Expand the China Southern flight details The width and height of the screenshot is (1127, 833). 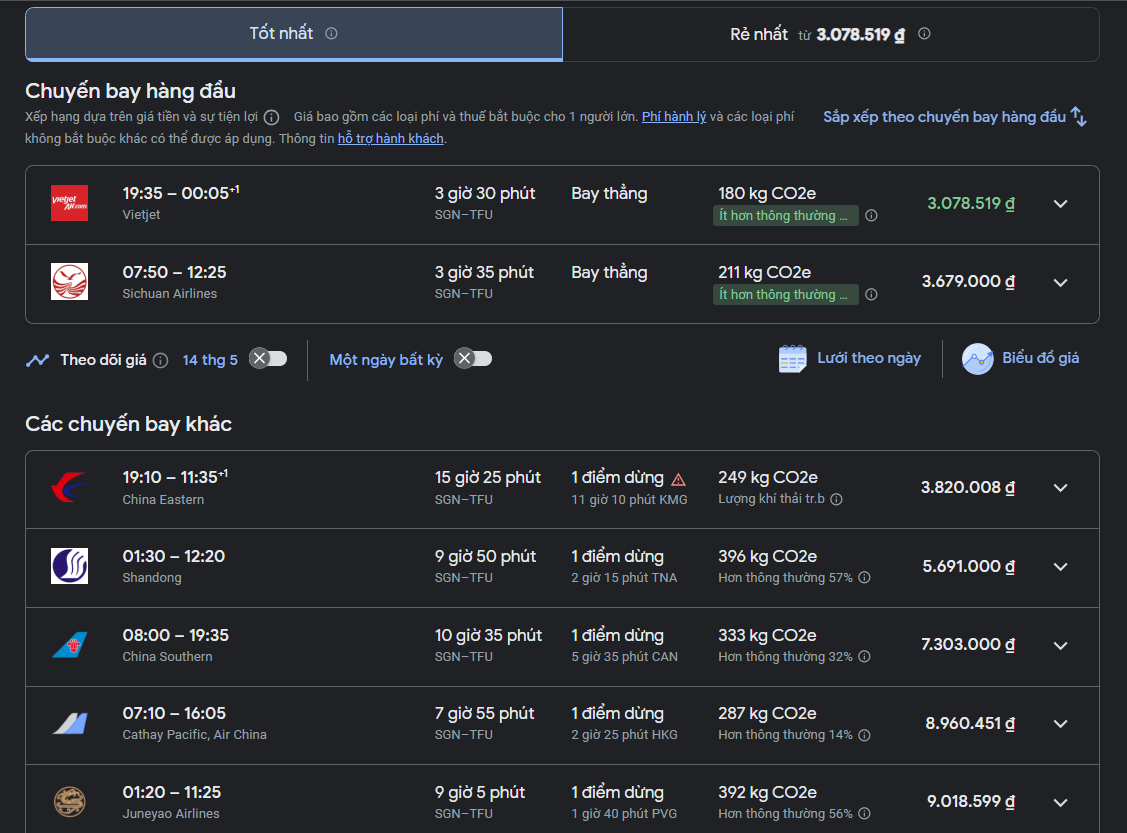(x=1060, y=645)
